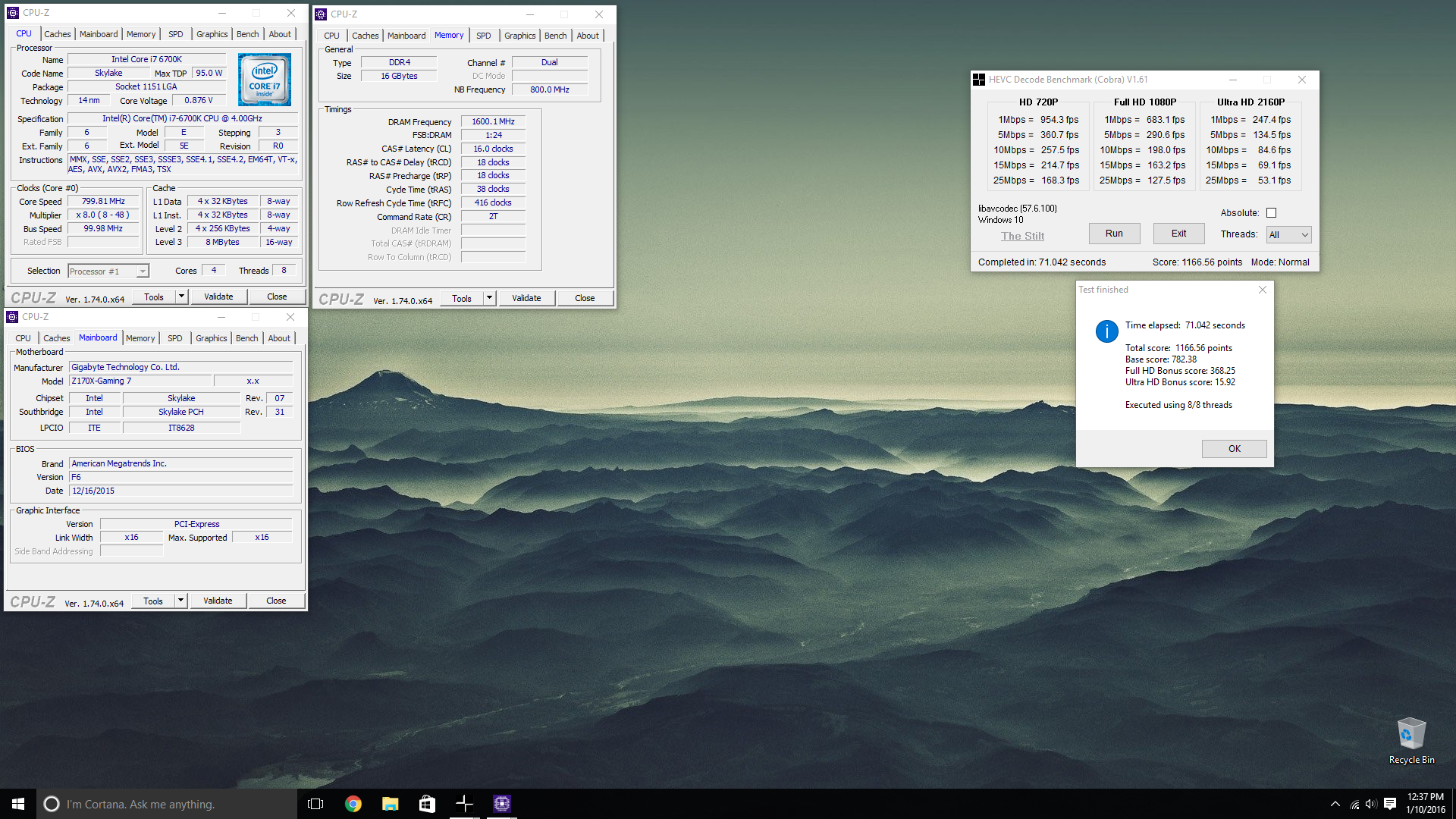The width and height of the screenshot is (1456, 819).
Task: Click the Intel Core i7 logo badge
Action: [x=264, y=80]
